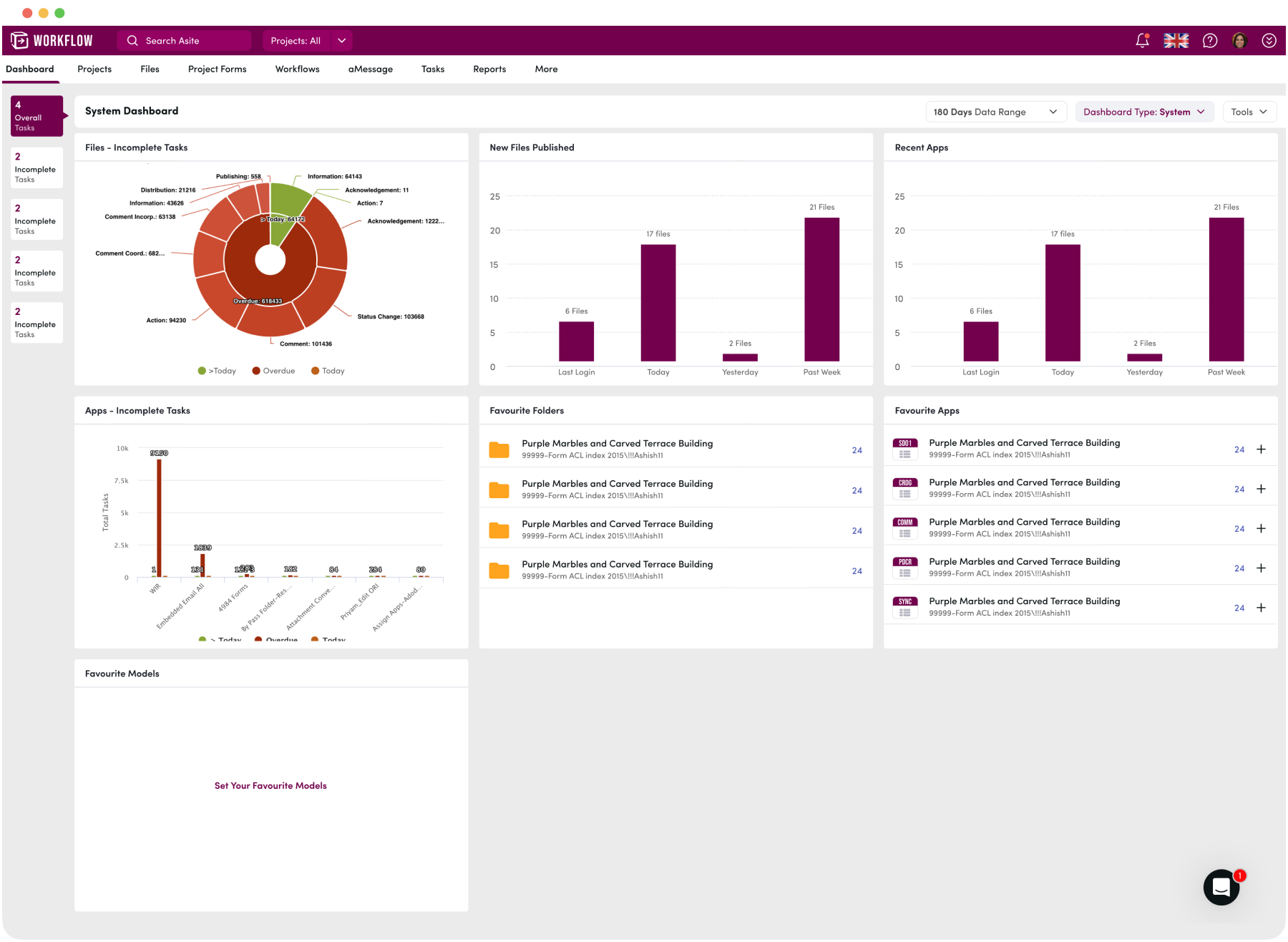
Task: Open the Project Forms tab
Action: (217, 69)
